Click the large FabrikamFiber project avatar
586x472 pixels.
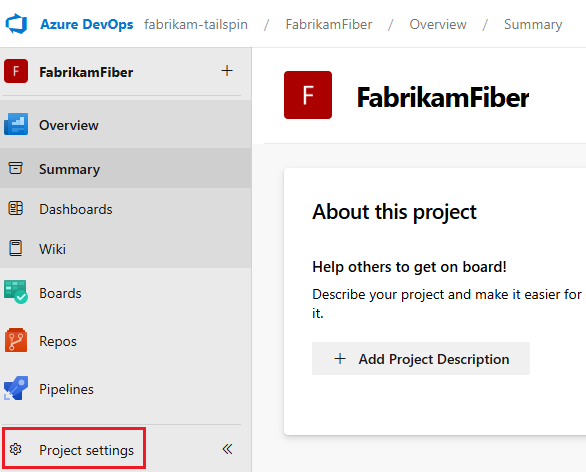[308, 95]
